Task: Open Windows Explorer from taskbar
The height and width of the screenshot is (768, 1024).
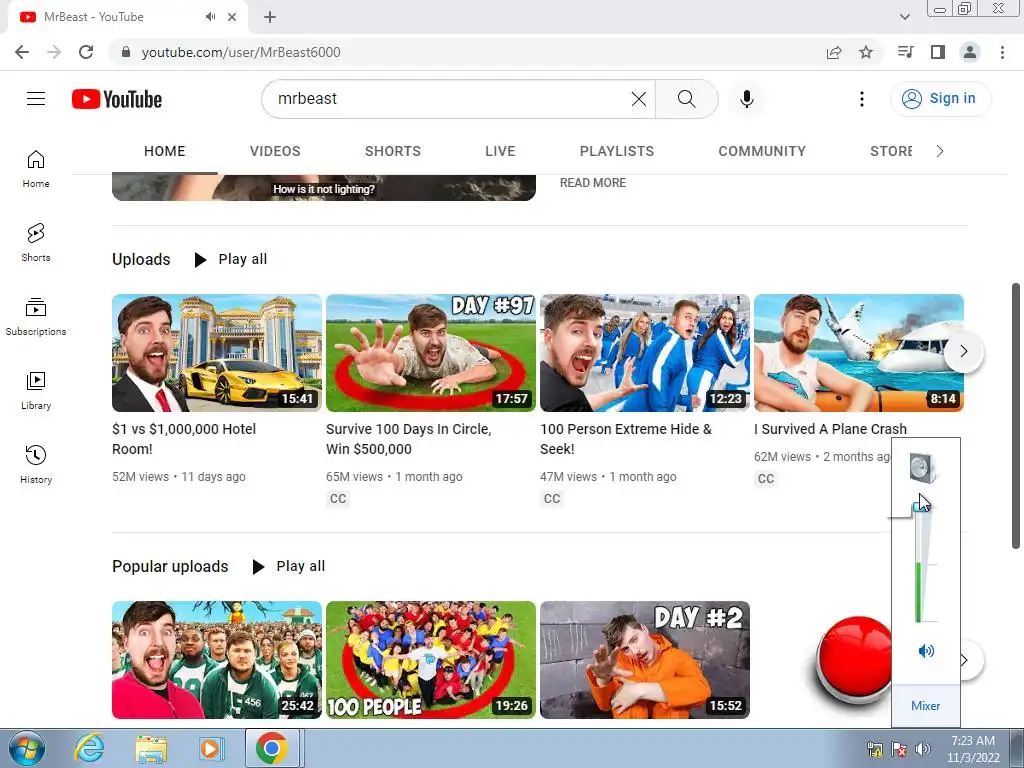Action: 151,748
